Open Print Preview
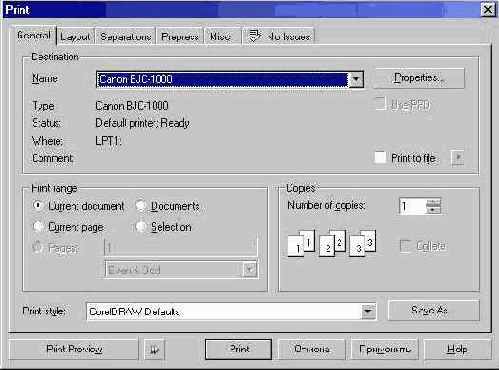Viewport: 499px width, 370px height. [74, 349]
